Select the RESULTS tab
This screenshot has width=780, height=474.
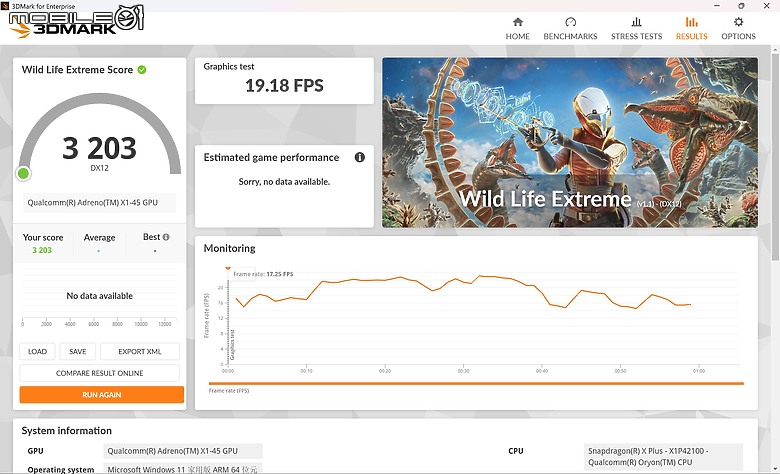pos(691,29)
